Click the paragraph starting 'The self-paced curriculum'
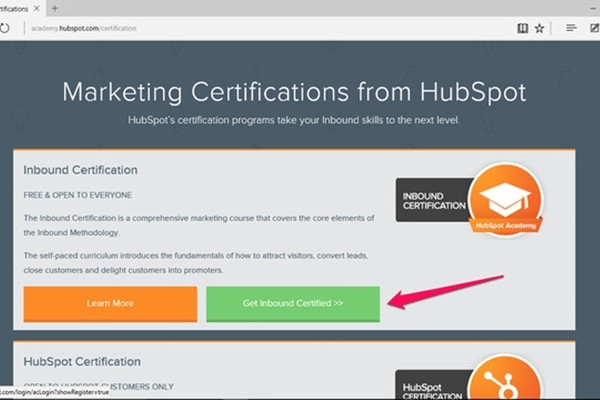This screenshot has width=600, height=400. [196, 263]
